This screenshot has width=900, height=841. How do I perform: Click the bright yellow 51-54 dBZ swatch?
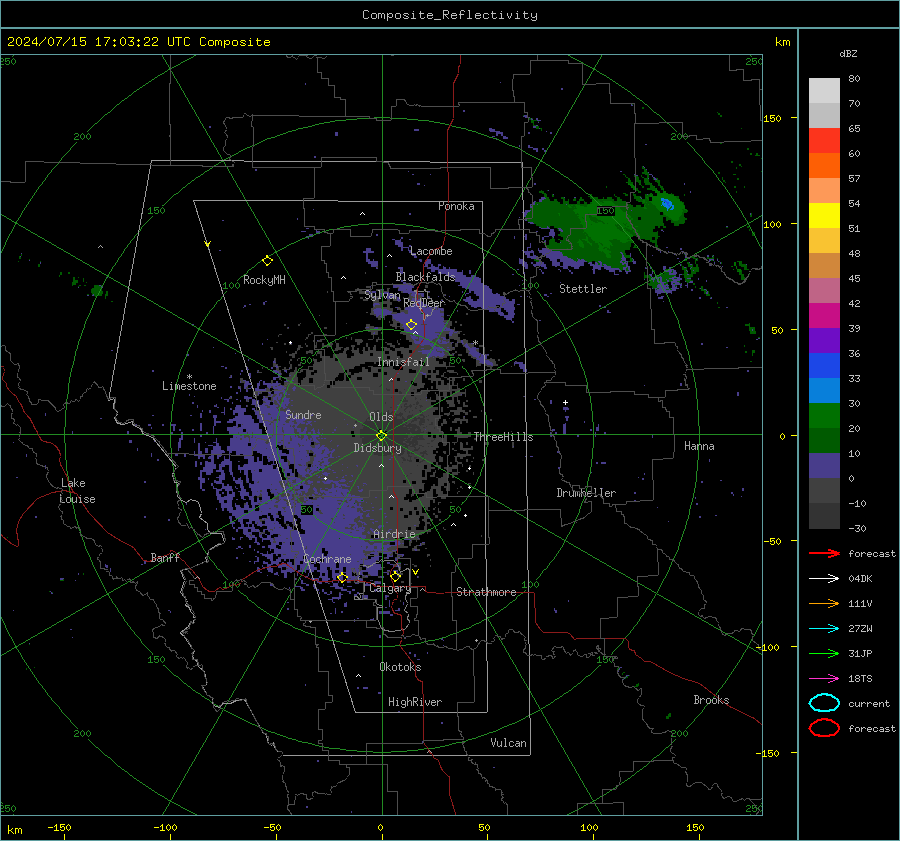824,216
